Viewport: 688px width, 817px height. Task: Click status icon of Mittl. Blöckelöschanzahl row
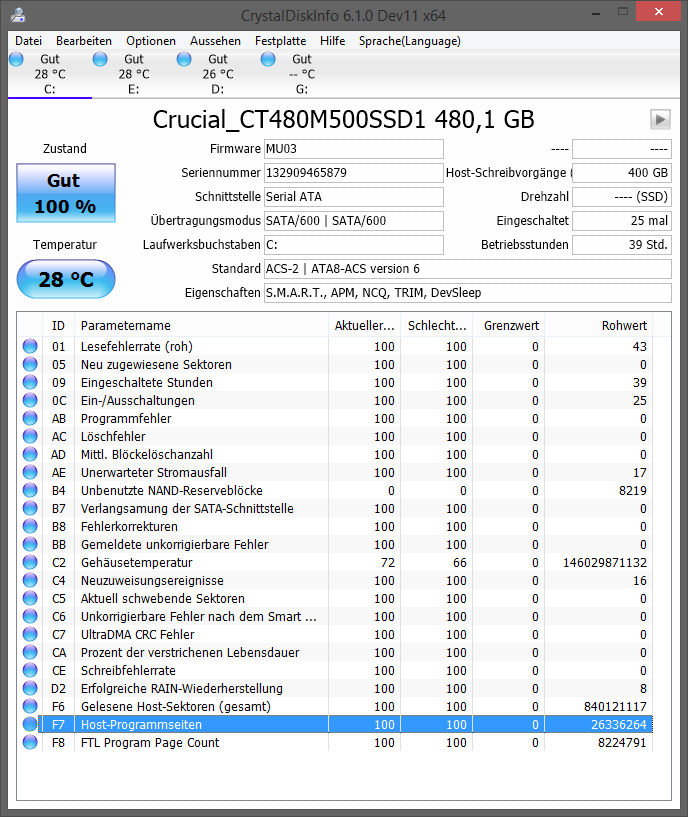pos(30,454)
